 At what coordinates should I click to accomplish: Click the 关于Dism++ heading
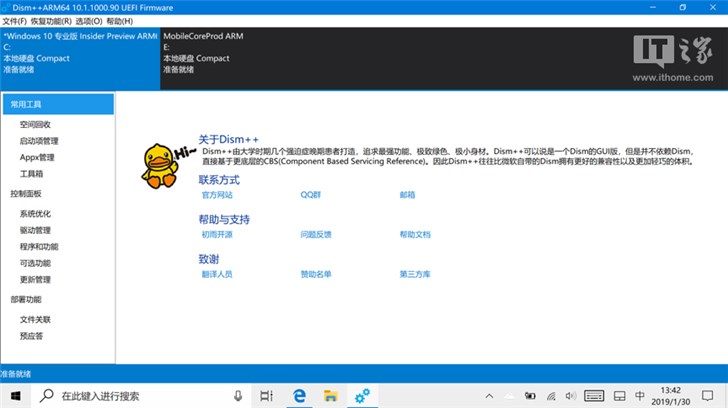click(x=228, y=139)
